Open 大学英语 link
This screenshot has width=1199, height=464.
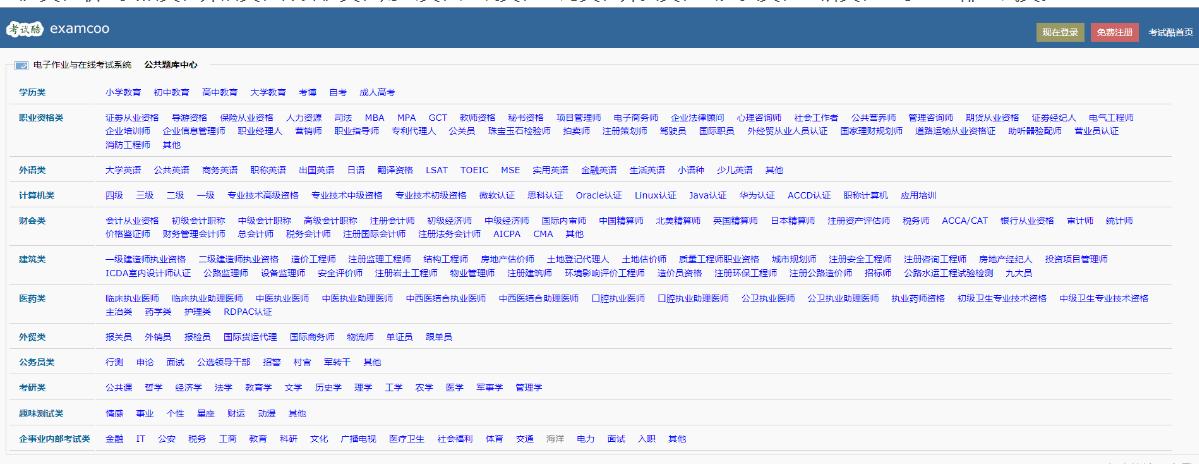123,170
